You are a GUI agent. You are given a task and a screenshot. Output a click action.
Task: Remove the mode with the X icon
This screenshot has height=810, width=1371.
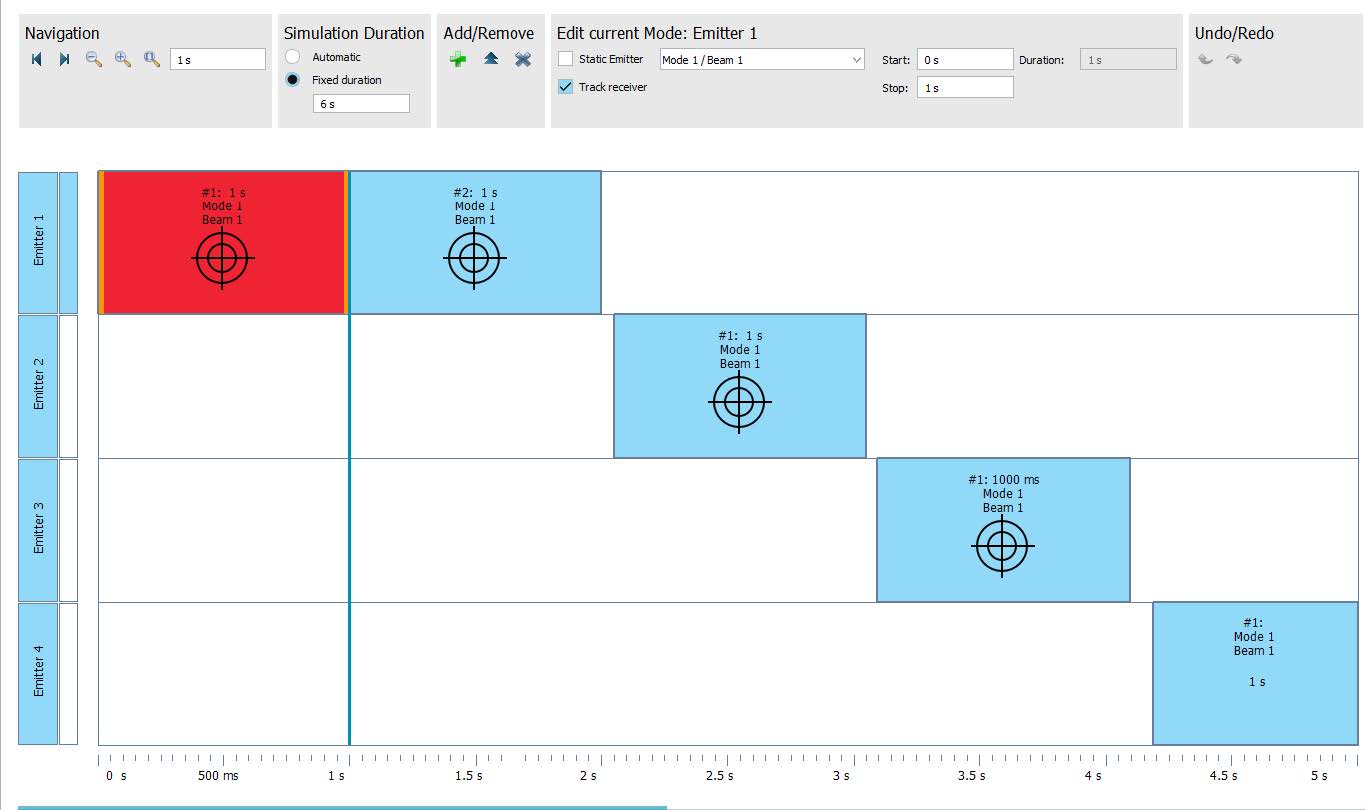click(523, 60)
